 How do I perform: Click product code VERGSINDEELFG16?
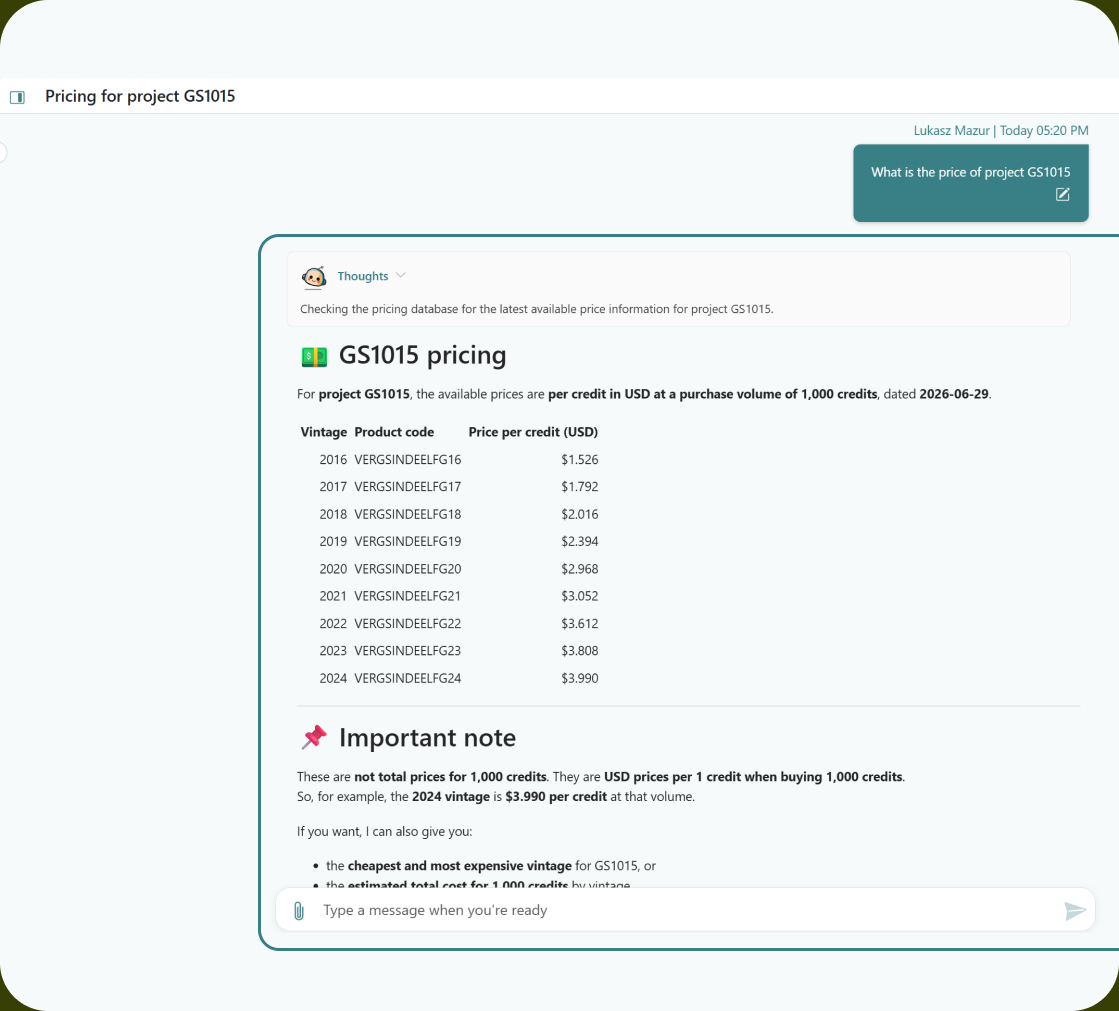[x=407, y=459]
